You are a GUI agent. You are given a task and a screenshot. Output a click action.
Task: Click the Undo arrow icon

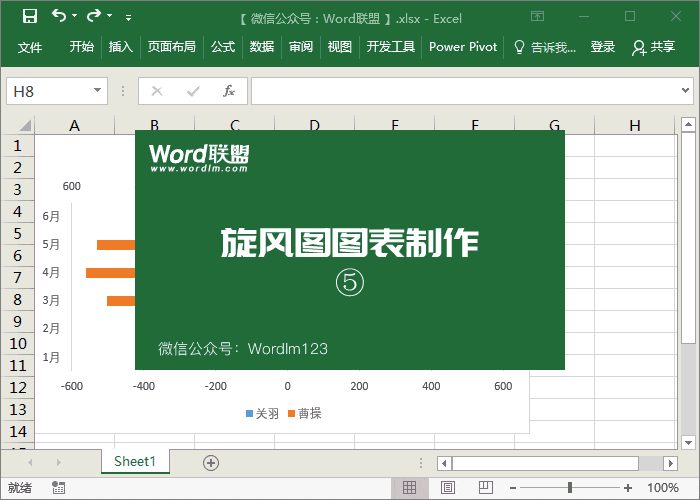[x=59, y=17]
